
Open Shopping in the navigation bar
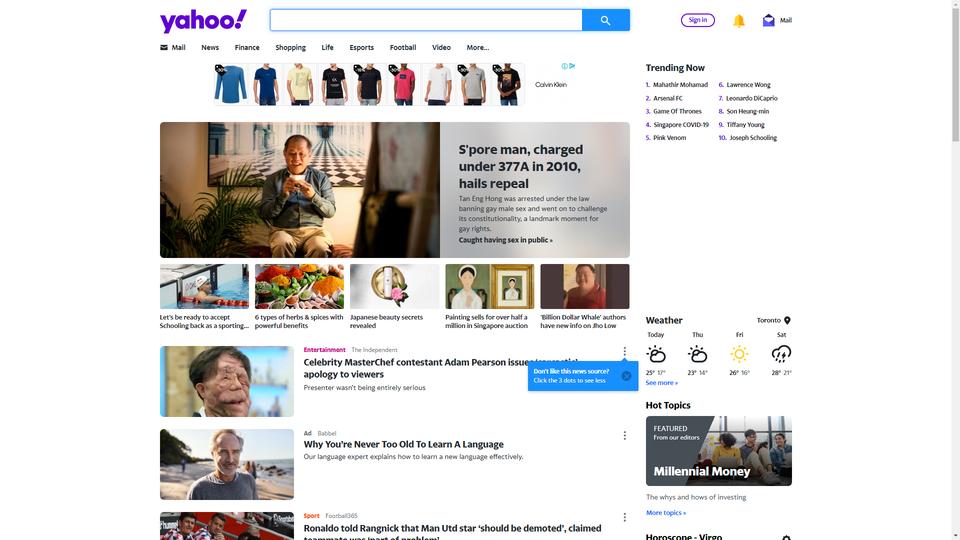pos(290,47)
